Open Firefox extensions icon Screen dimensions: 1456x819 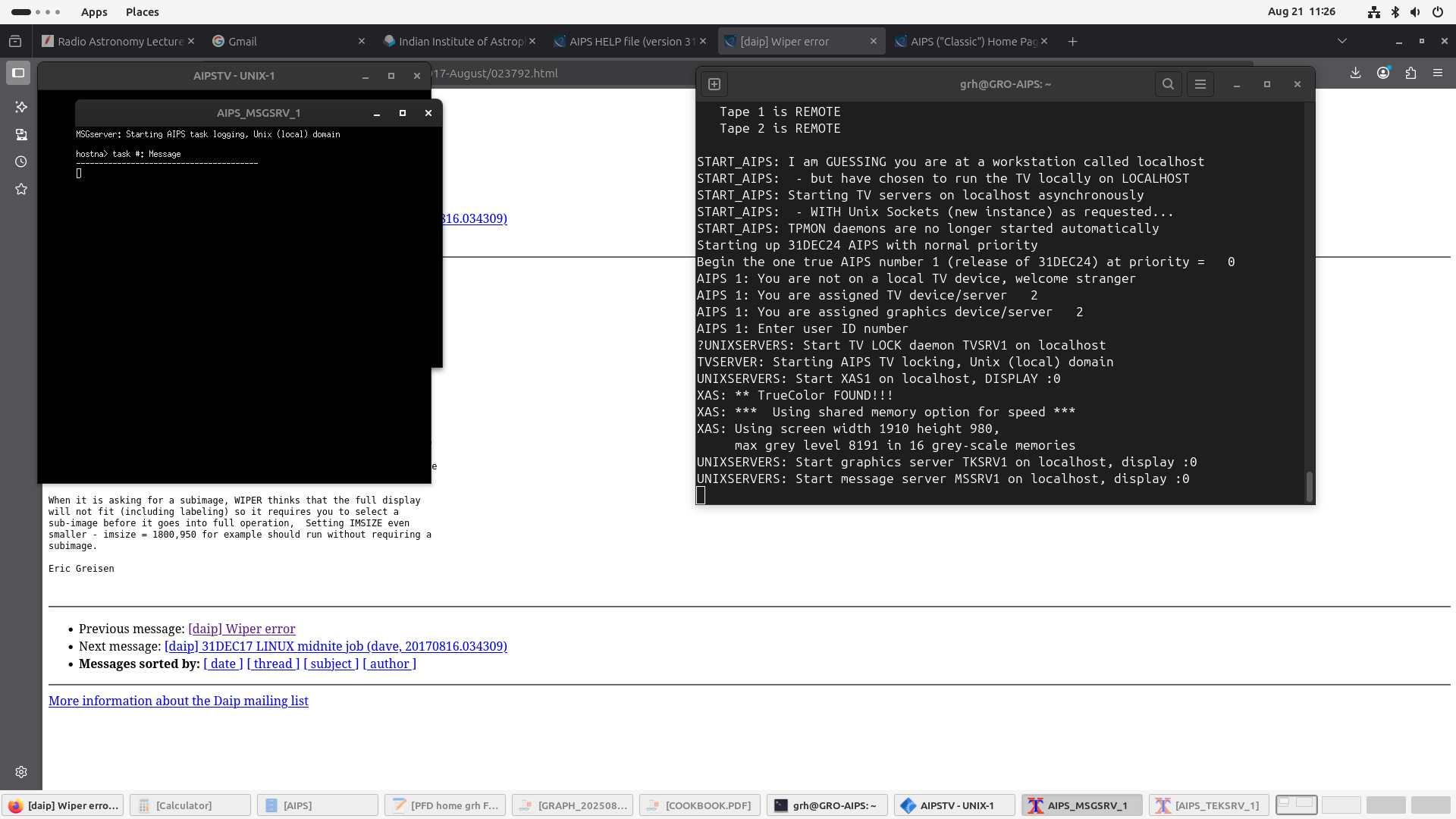1410,73
